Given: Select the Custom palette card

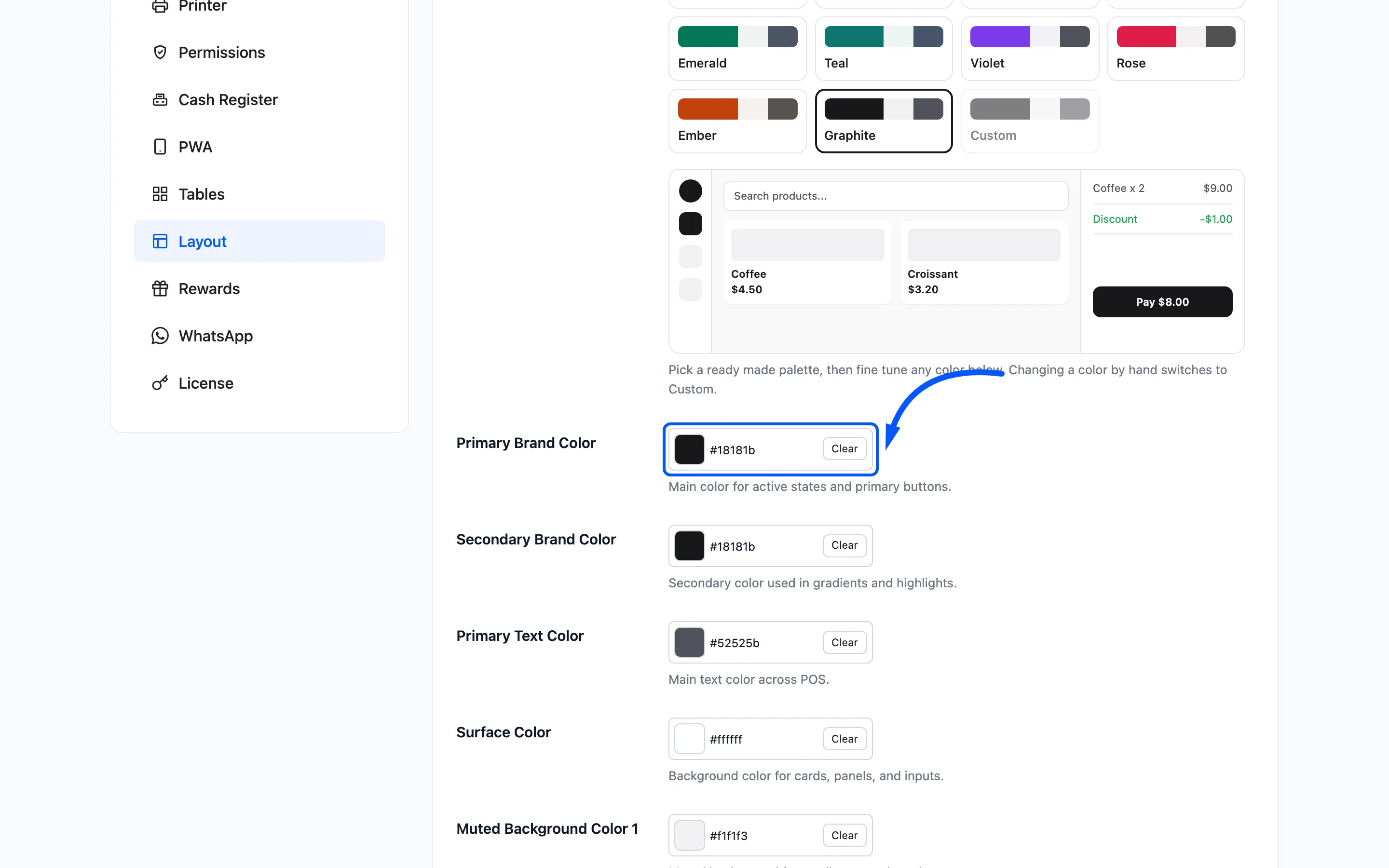Looking at the screenshot, I should pos(1030,121).
